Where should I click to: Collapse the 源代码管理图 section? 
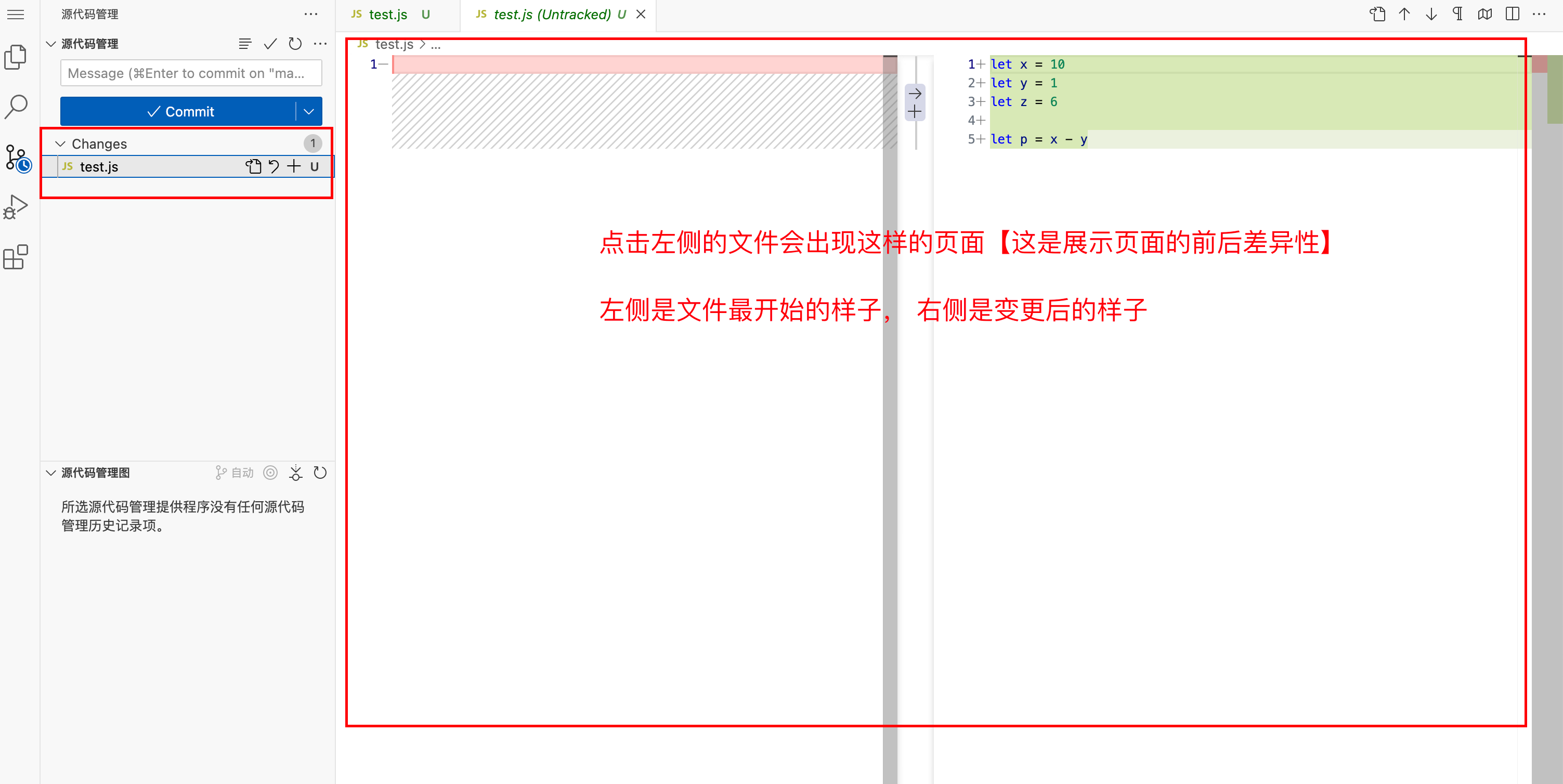click(x=51, y=473)
